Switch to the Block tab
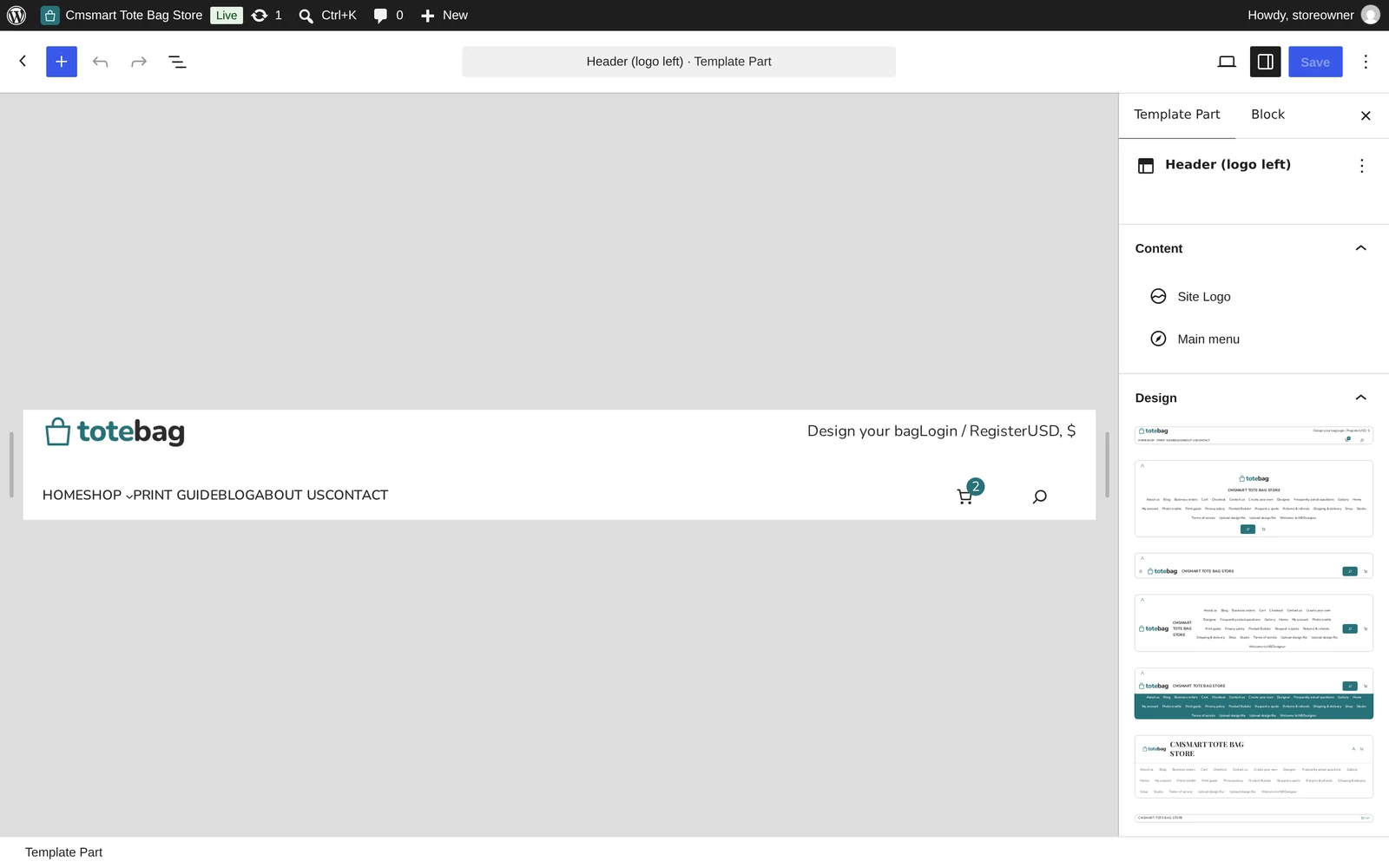 (x=1267, y=115)
